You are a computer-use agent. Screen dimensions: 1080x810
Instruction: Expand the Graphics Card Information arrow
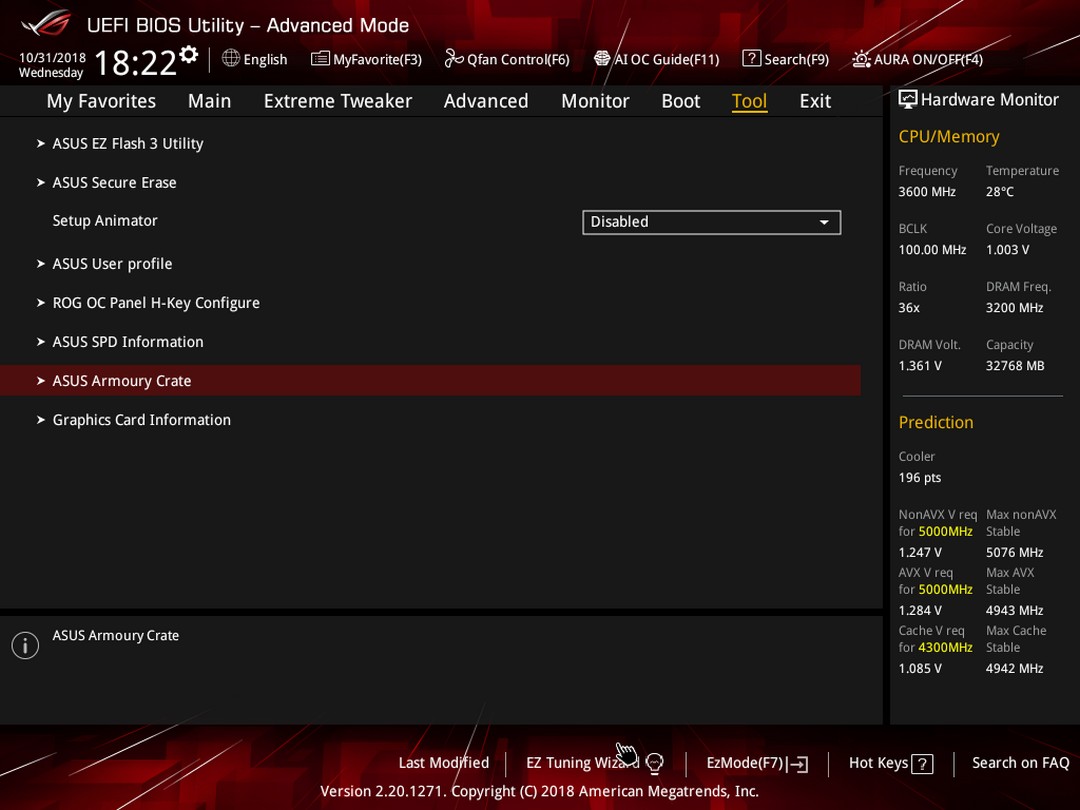pos(41,419)
